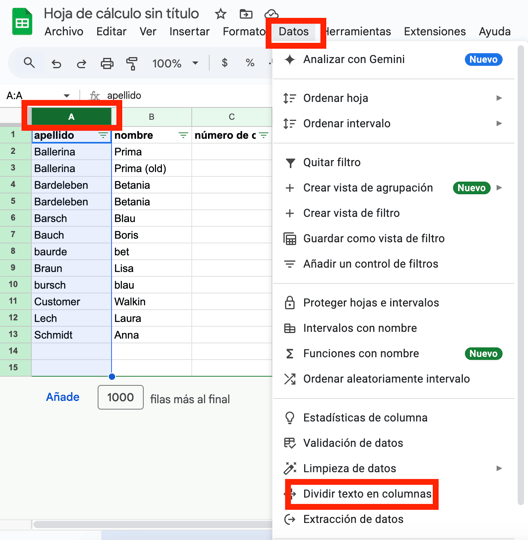Click the search magnifier icon in toolbar

29,63
